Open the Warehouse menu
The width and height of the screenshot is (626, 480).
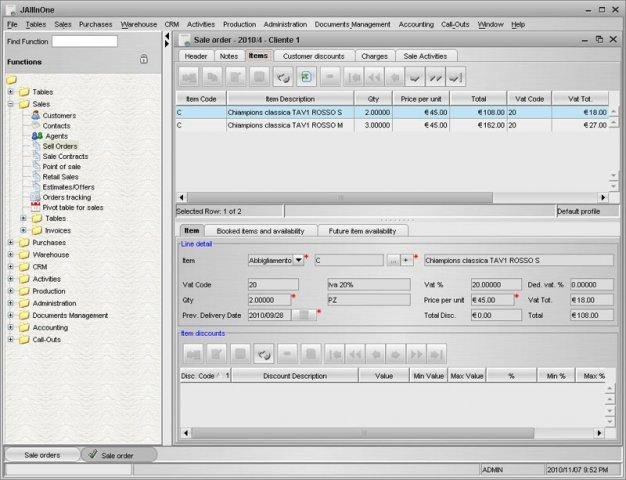point(138,23)
